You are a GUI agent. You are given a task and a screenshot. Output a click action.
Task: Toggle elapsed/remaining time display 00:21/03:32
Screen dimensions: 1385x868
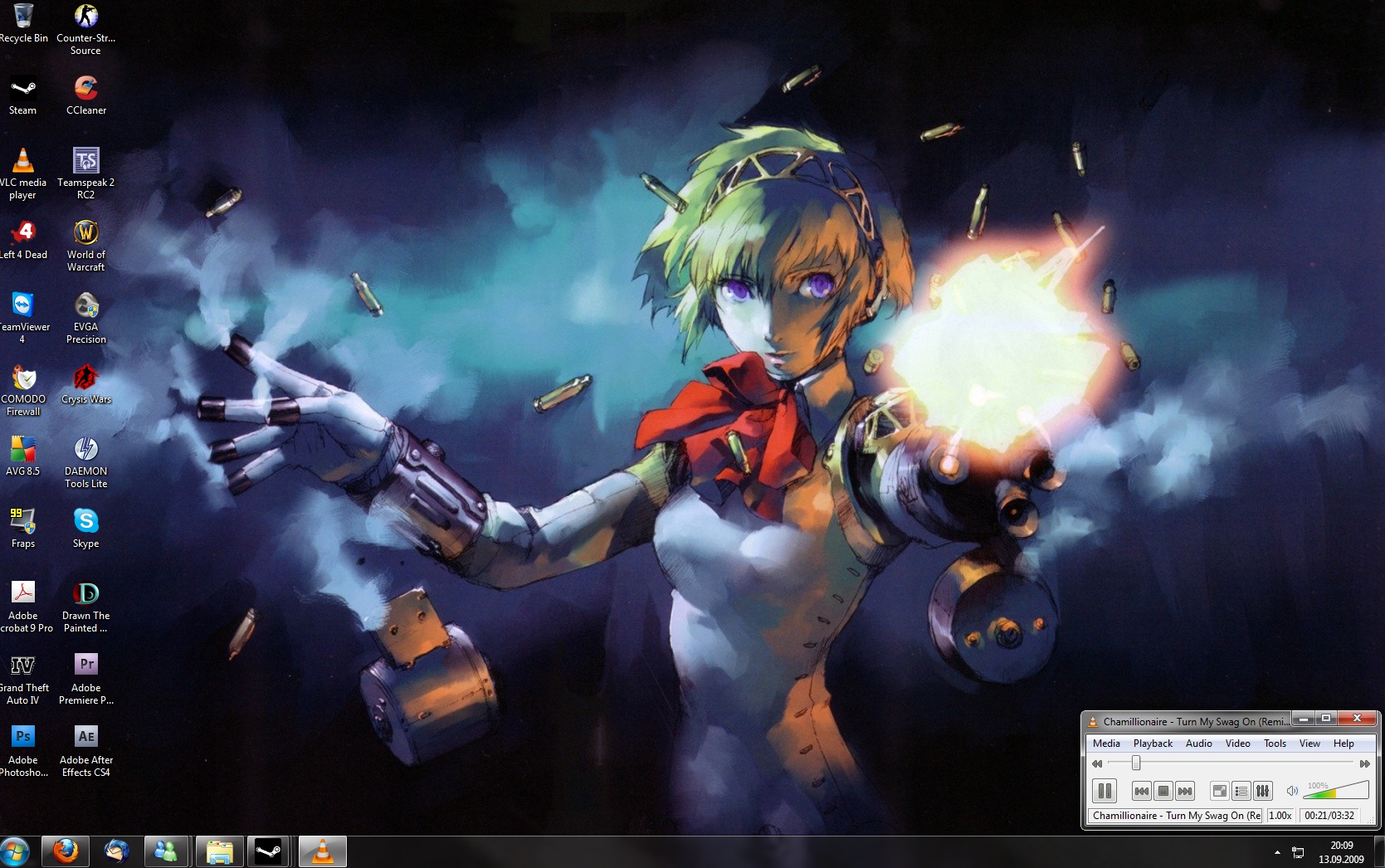[1329, 816]
